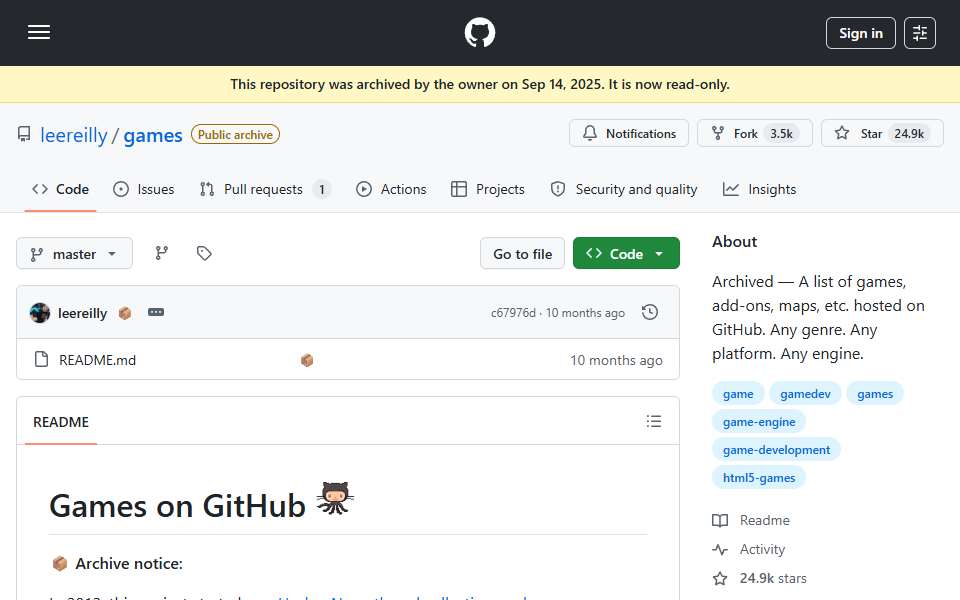960x600 pixels.
Task: Click the GitHub Octocat logo
Action: 479,32
